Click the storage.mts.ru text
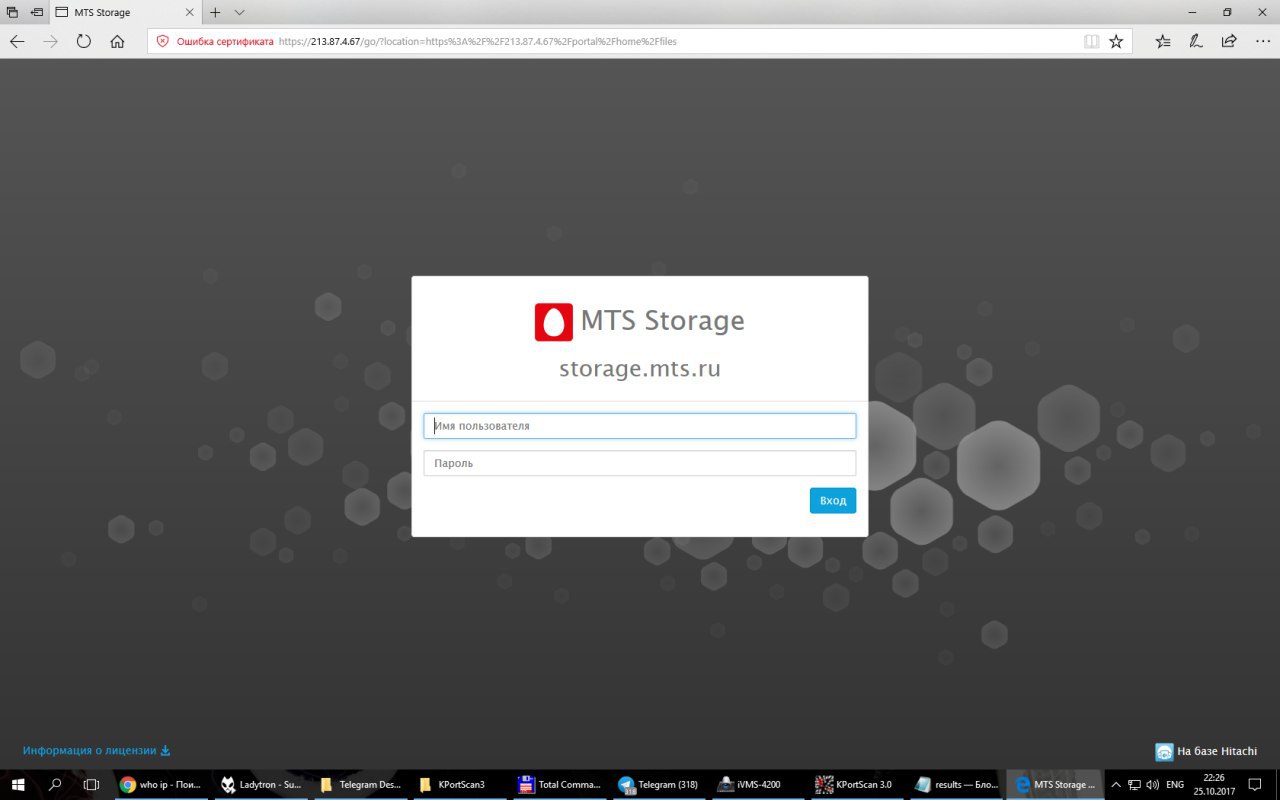This screenshot has height=800, width=1280. coord(640,369)
